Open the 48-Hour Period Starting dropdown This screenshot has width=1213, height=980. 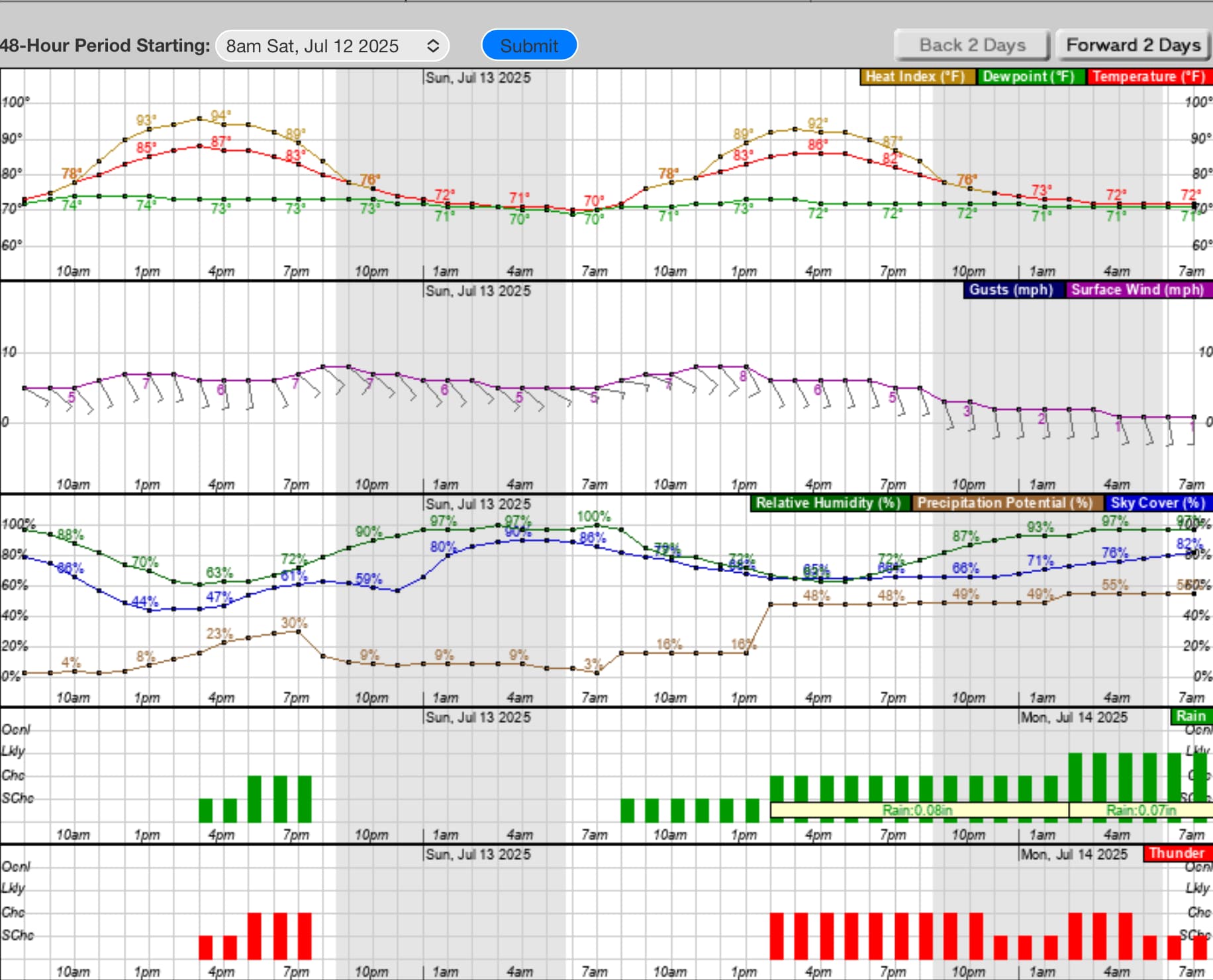pyautogui.click(x=332, y=46)
